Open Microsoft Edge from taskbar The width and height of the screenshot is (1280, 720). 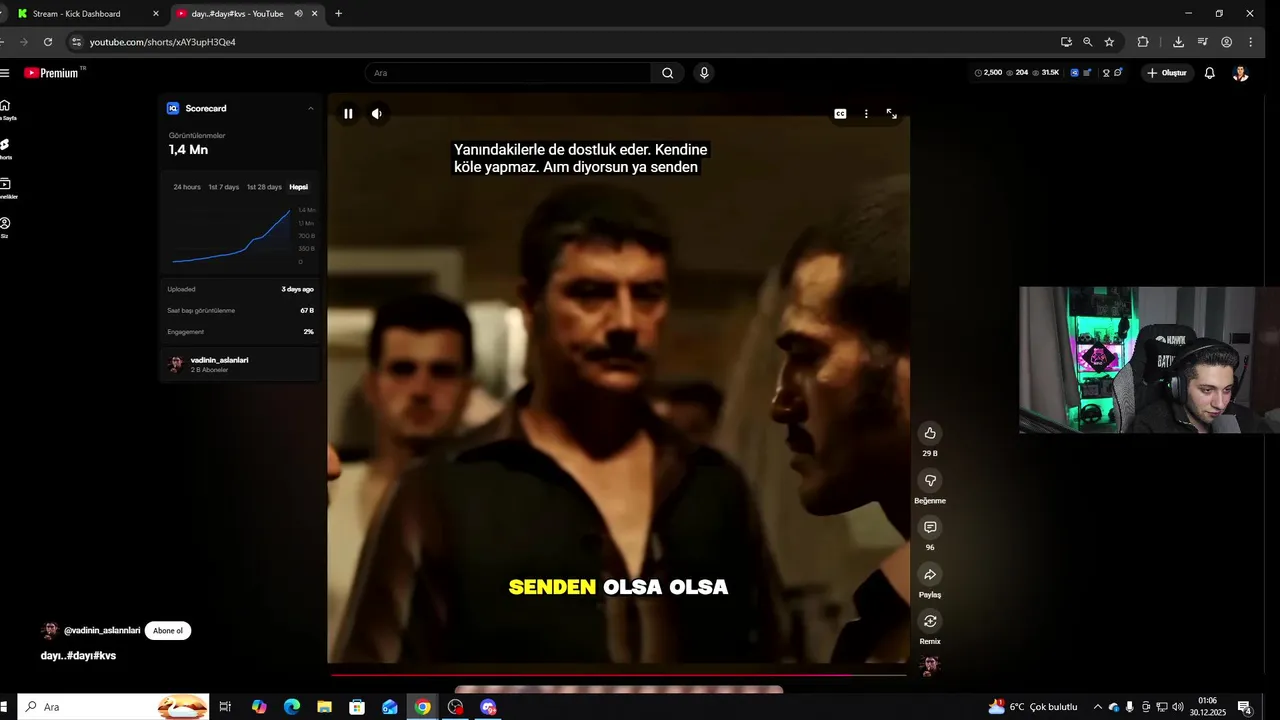pos(292,707)
